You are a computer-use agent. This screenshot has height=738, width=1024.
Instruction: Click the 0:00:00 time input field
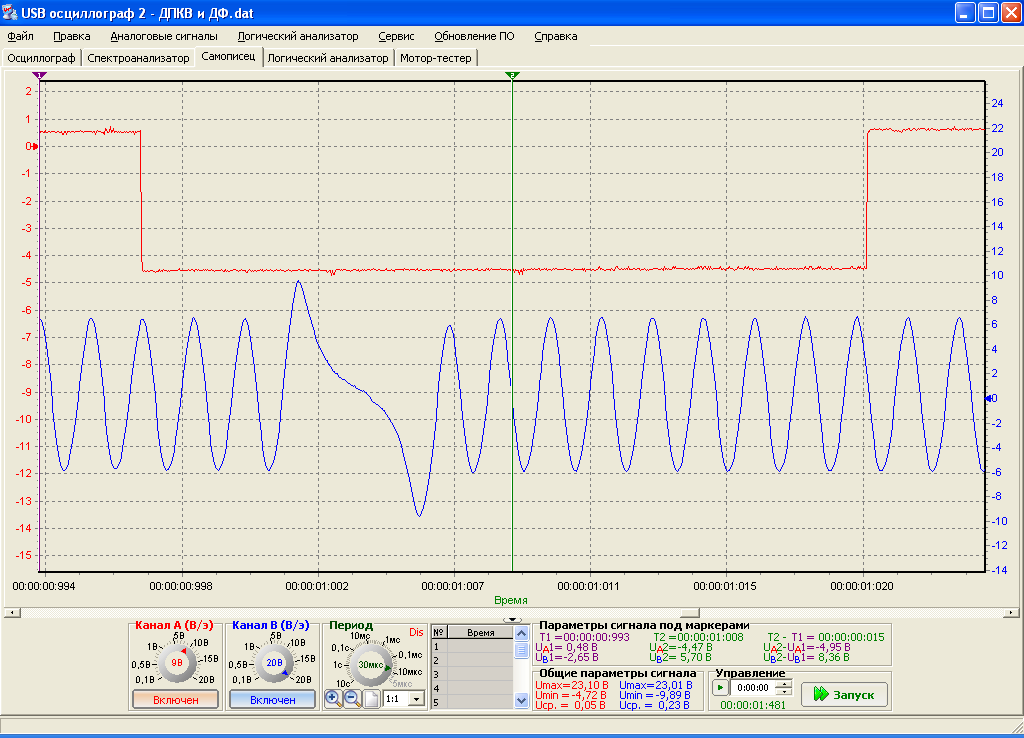pyautogui.click(x=754, y=688)
